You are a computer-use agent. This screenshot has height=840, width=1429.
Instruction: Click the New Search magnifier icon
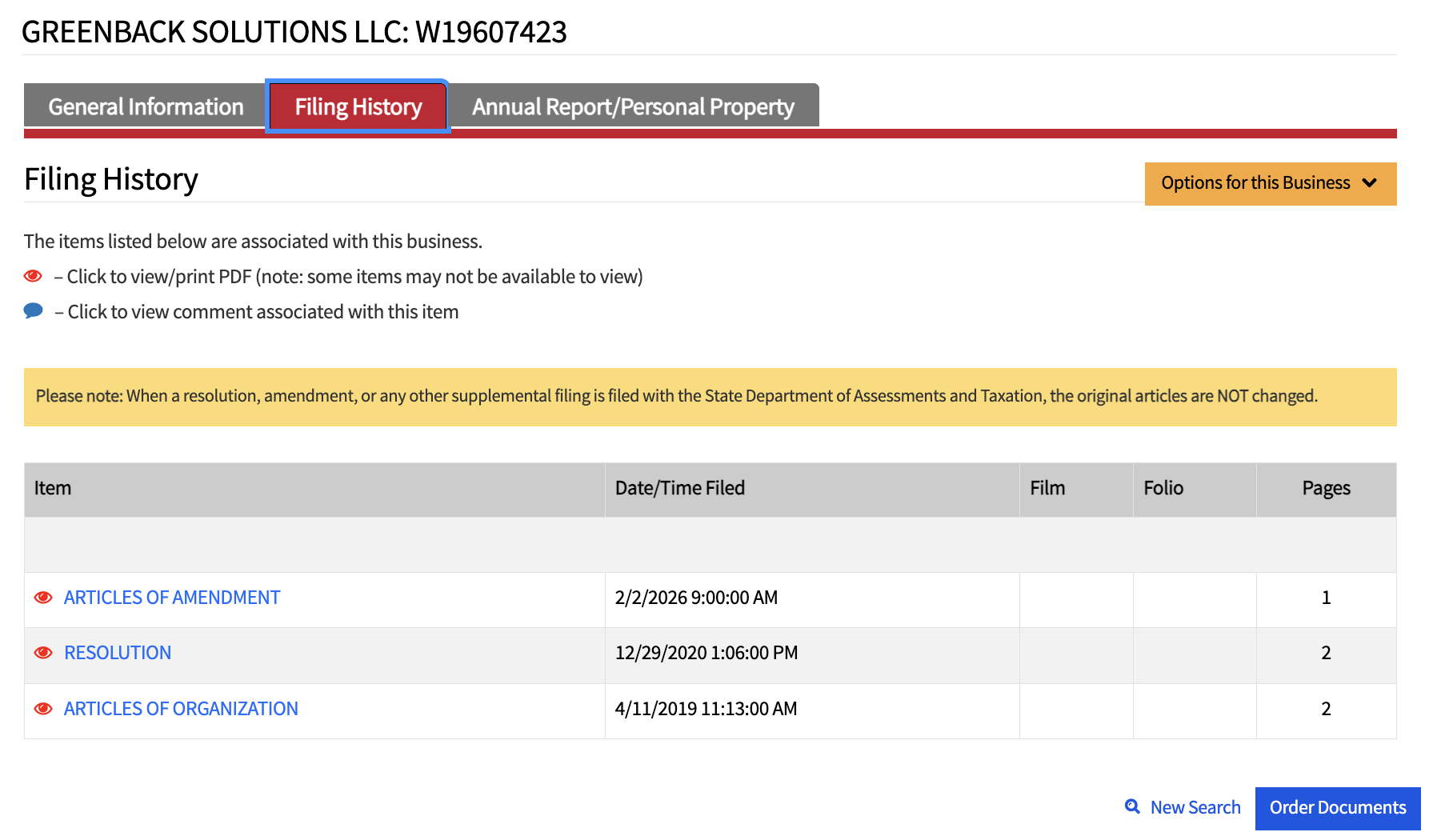(1132, 806)
